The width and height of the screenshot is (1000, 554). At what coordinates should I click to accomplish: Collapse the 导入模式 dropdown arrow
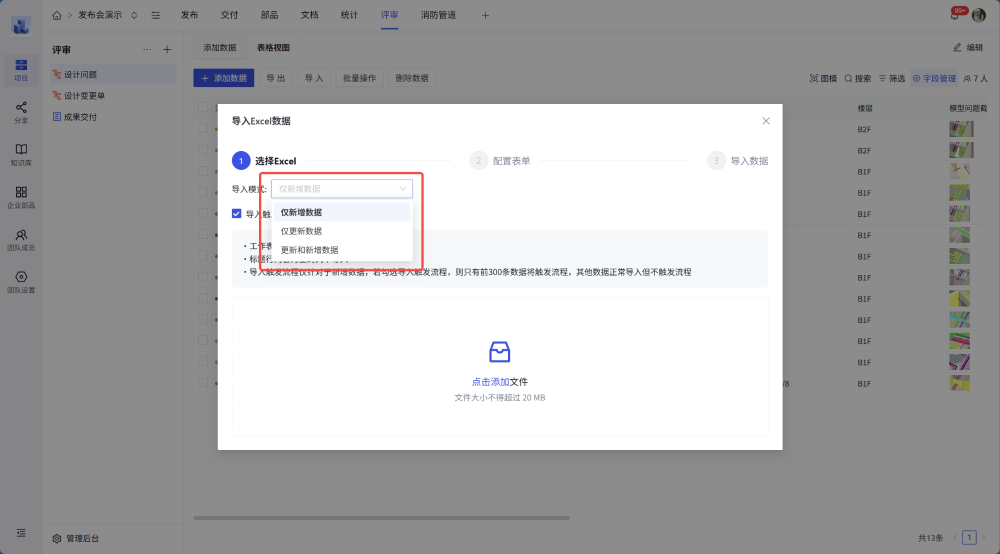click(403, 188)
